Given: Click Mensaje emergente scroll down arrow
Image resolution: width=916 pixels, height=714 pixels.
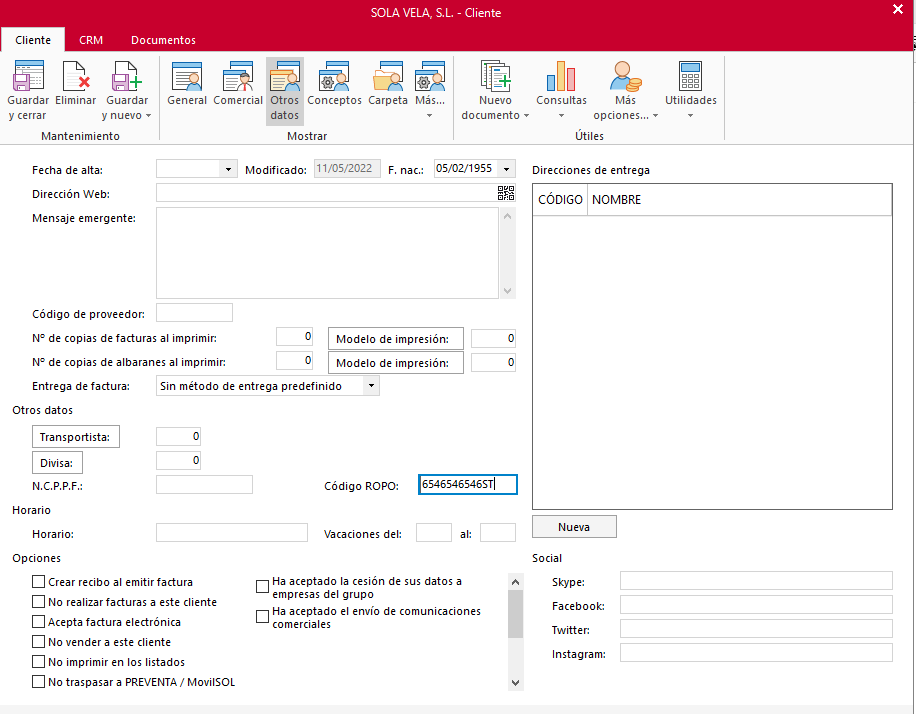Looking at the screenshot, I should pos(507,290).
